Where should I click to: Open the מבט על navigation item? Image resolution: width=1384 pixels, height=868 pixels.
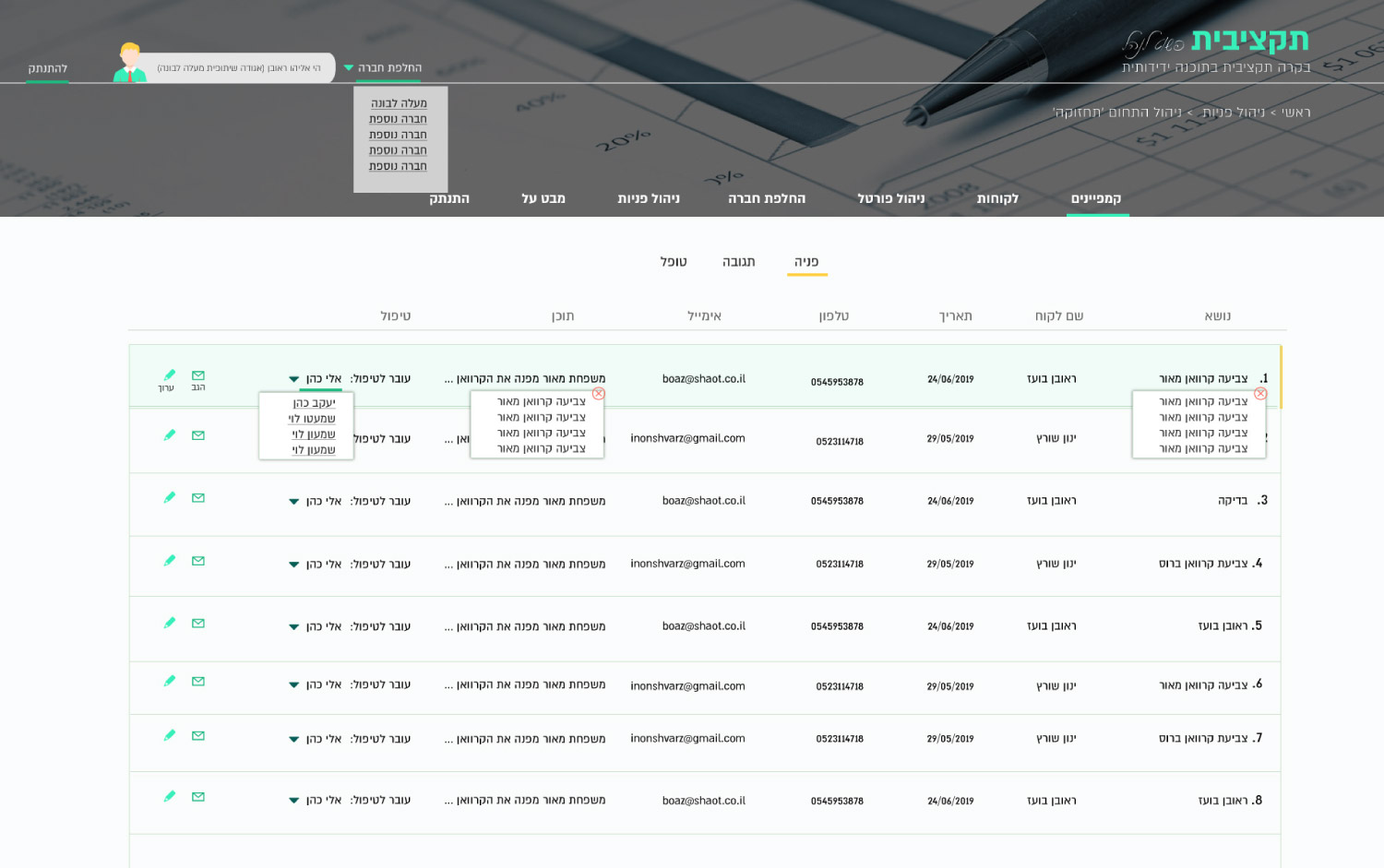pyautogui.click(x=543, y=198)
